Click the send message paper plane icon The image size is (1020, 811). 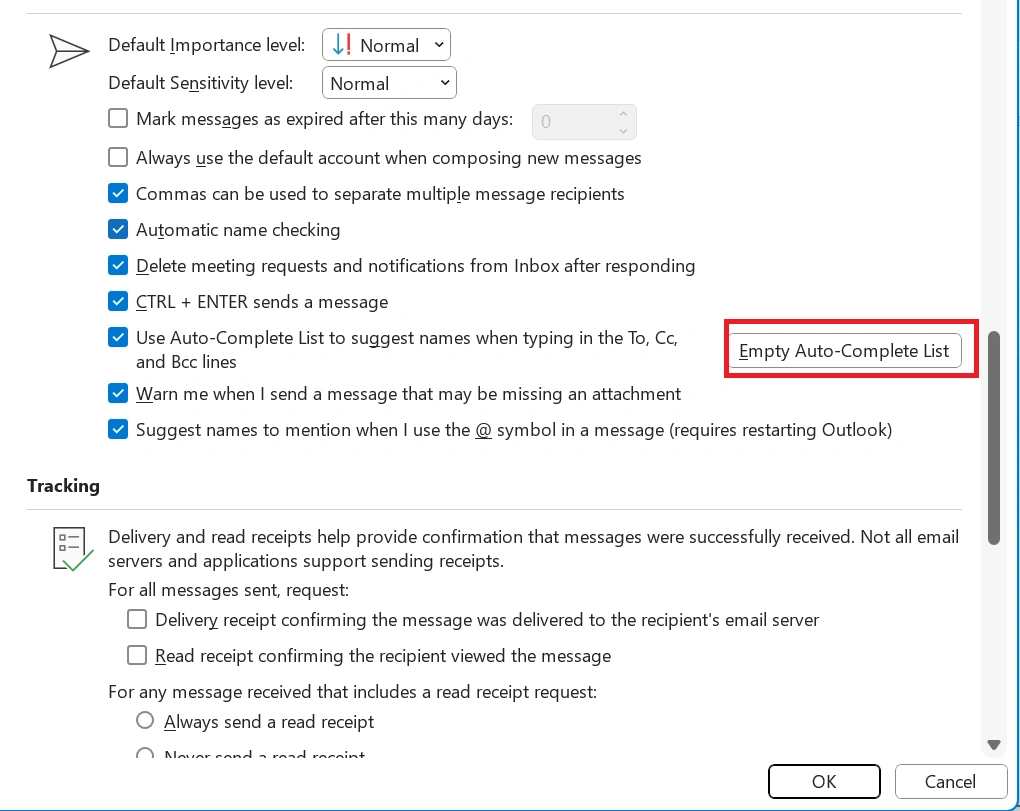pyautogui.click(x=69, y=51)
